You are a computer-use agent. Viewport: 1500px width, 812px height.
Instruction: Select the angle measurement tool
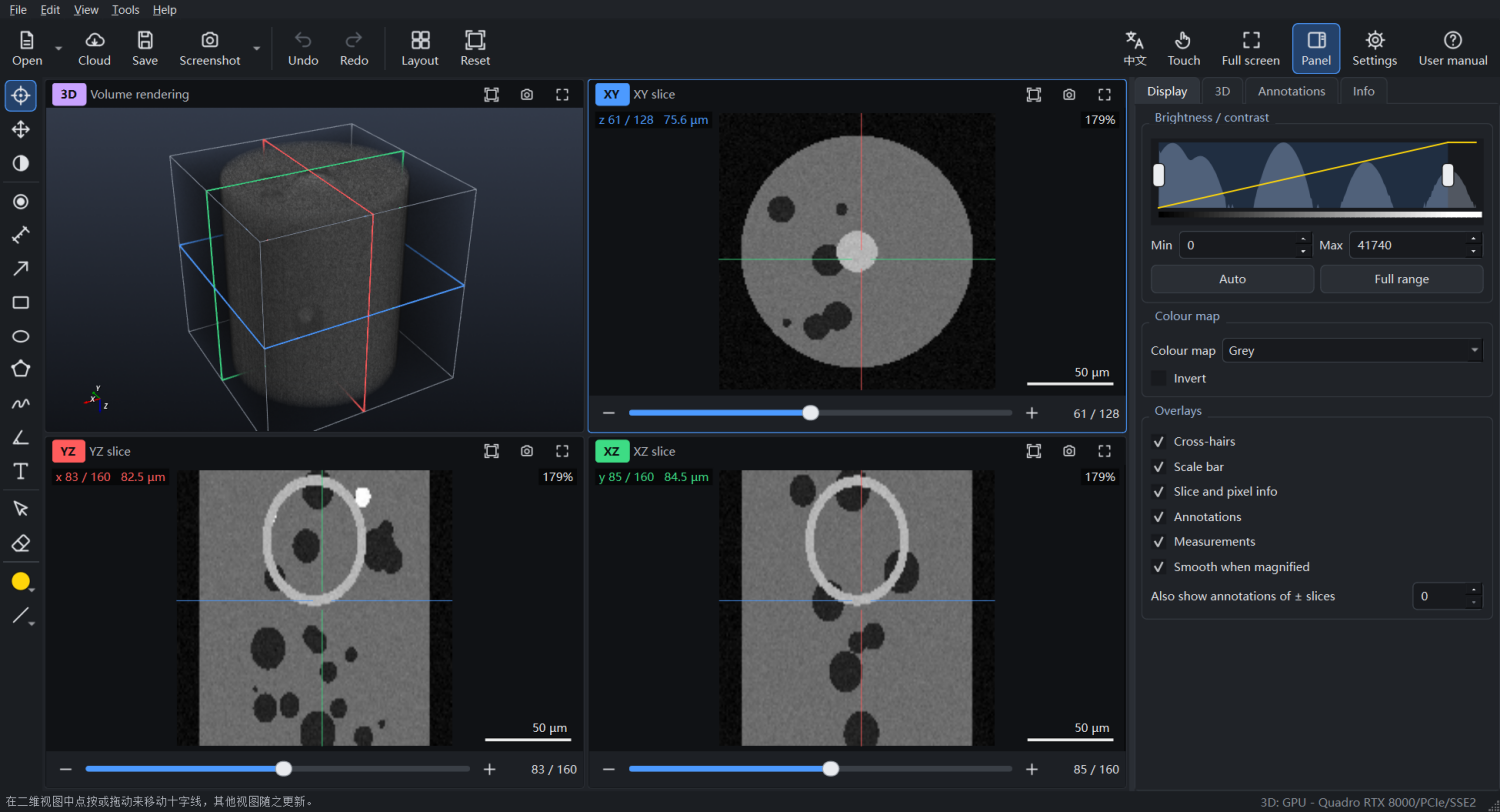21,437
